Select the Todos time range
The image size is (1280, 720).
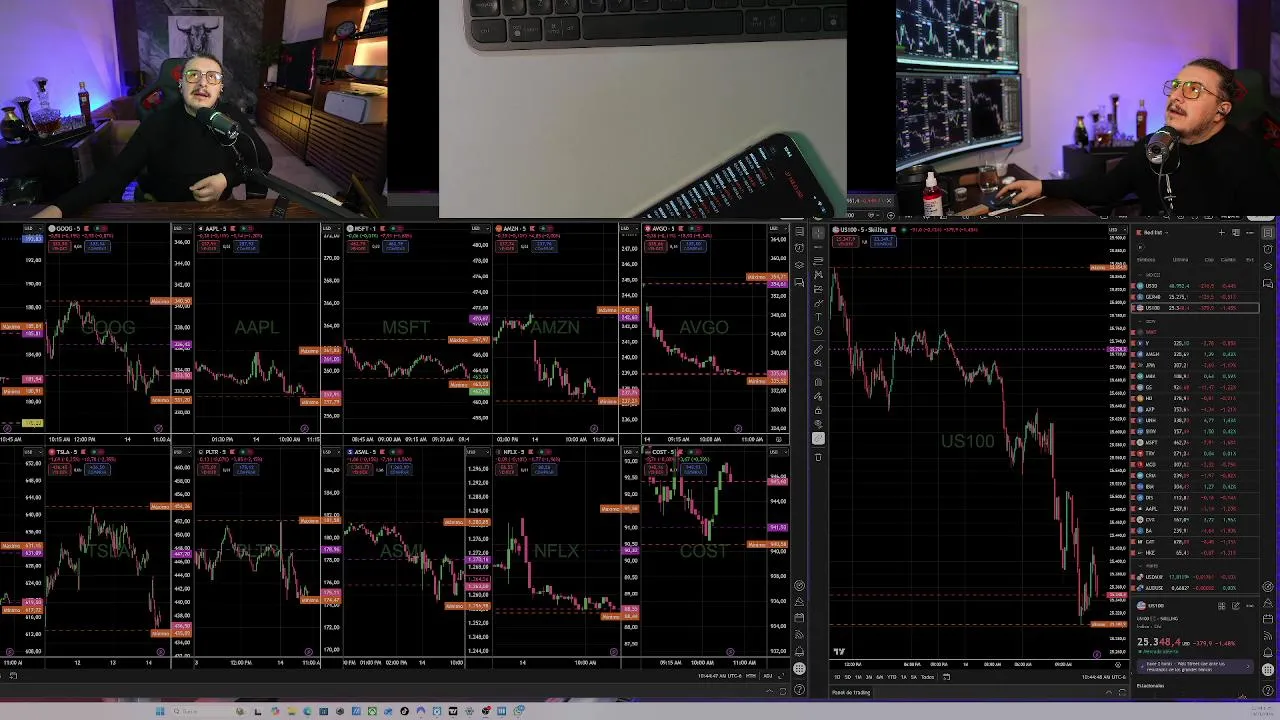tap(927, 677)
